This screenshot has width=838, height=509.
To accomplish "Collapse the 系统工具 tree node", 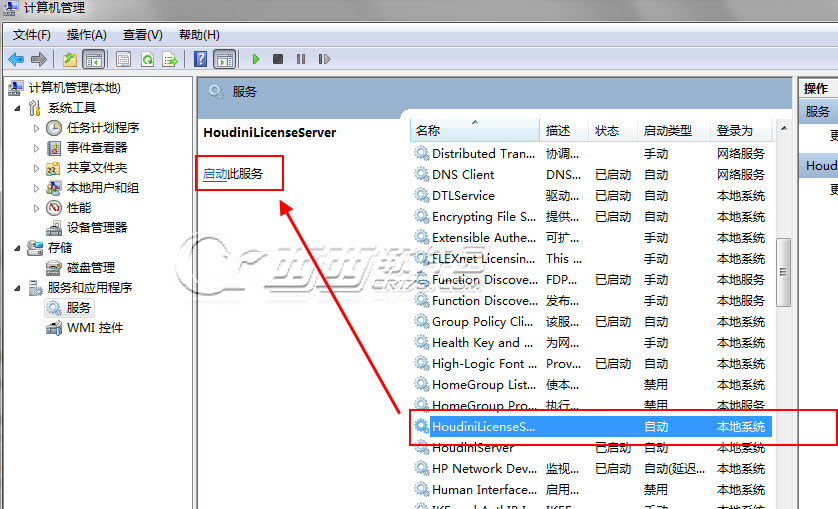I will (x=18, y=108).
